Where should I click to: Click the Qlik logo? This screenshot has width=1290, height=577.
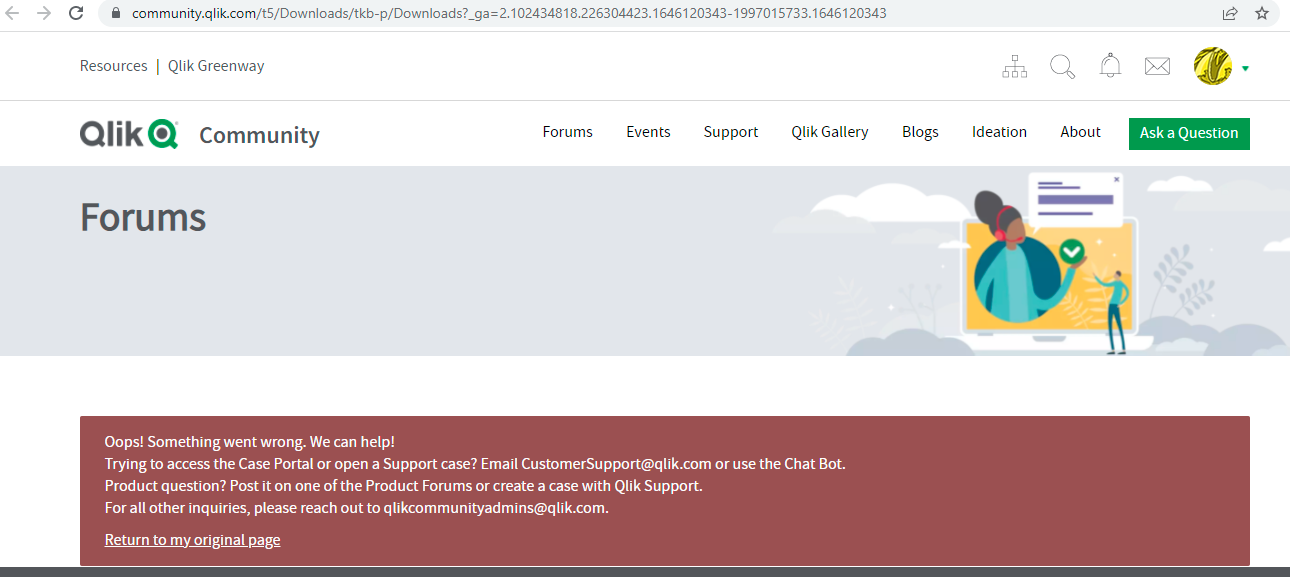coord(129,134)
